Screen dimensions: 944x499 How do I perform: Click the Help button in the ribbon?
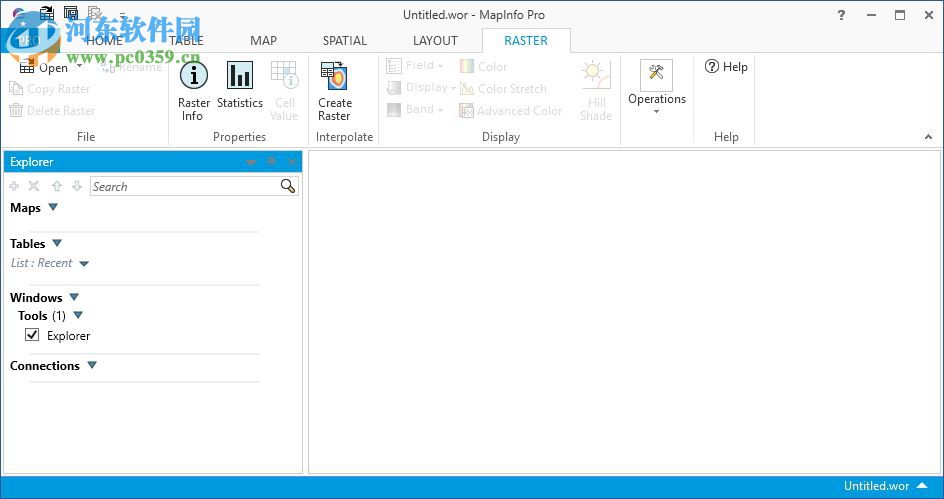(726, 66)
